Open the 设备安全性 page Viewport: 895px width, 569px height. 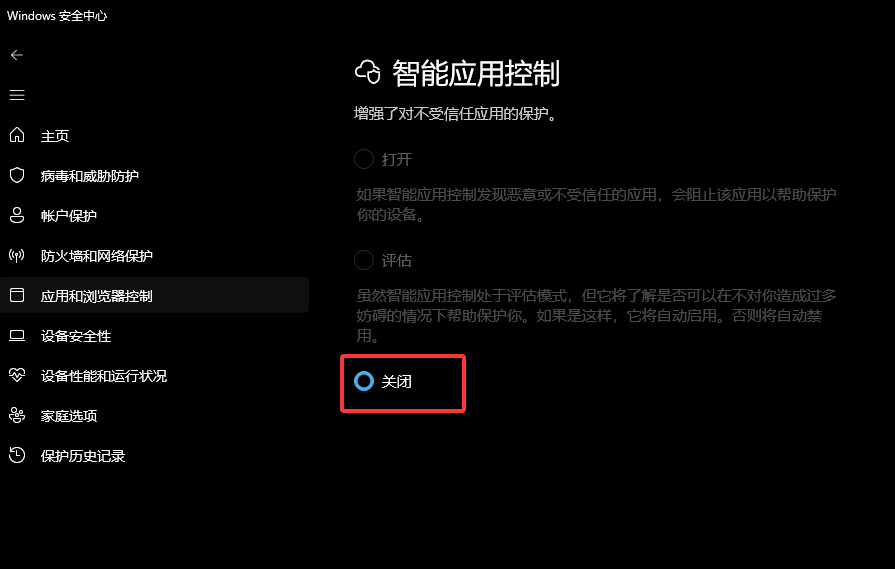(154, 336)
